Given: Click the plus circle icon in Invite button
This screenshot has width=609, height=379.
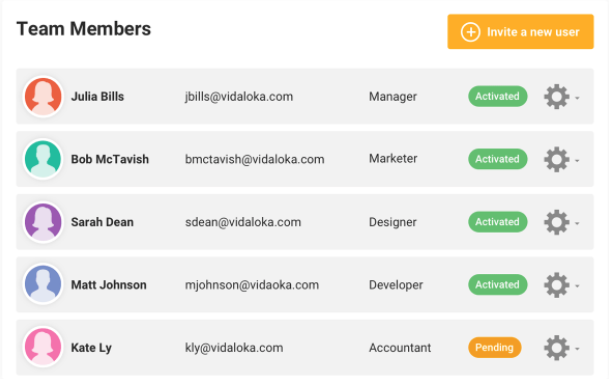Looking at the screenshot, I should pyautogui.click(x=470, y=32).
